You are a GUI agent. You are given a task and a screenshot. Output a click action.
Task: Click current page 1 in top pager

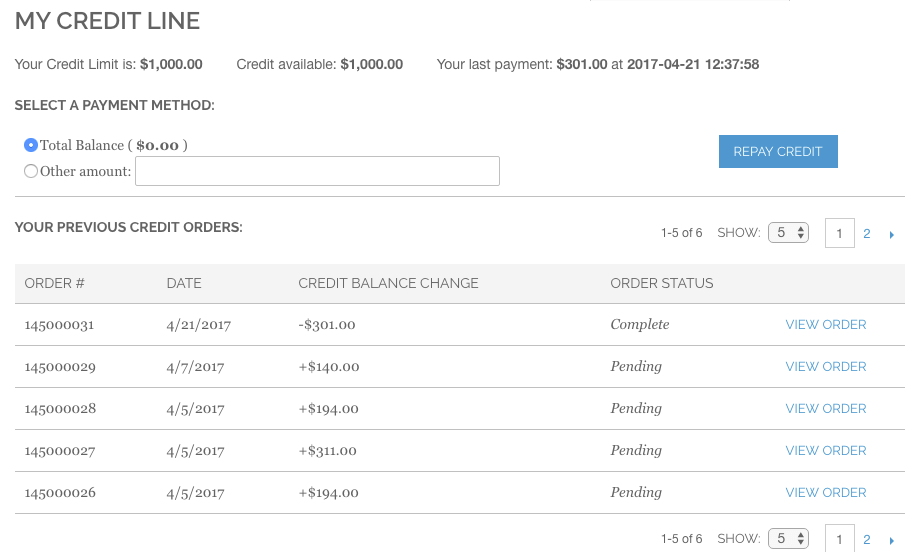click(839, 234)
